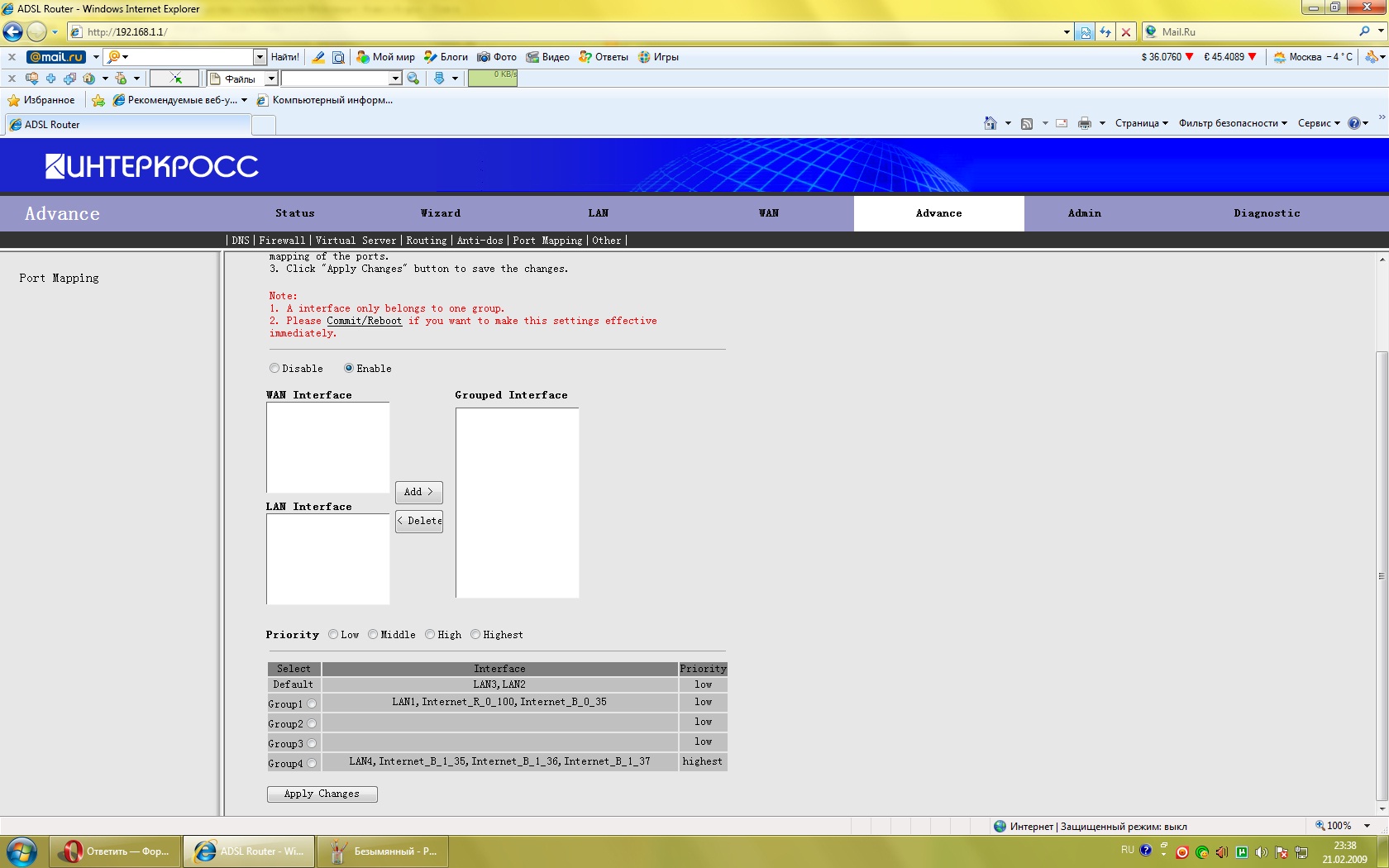This screenshot has width=1389, height=868.
Task: Open the Home page icon in command bar
Action: [x=990, y=123]
